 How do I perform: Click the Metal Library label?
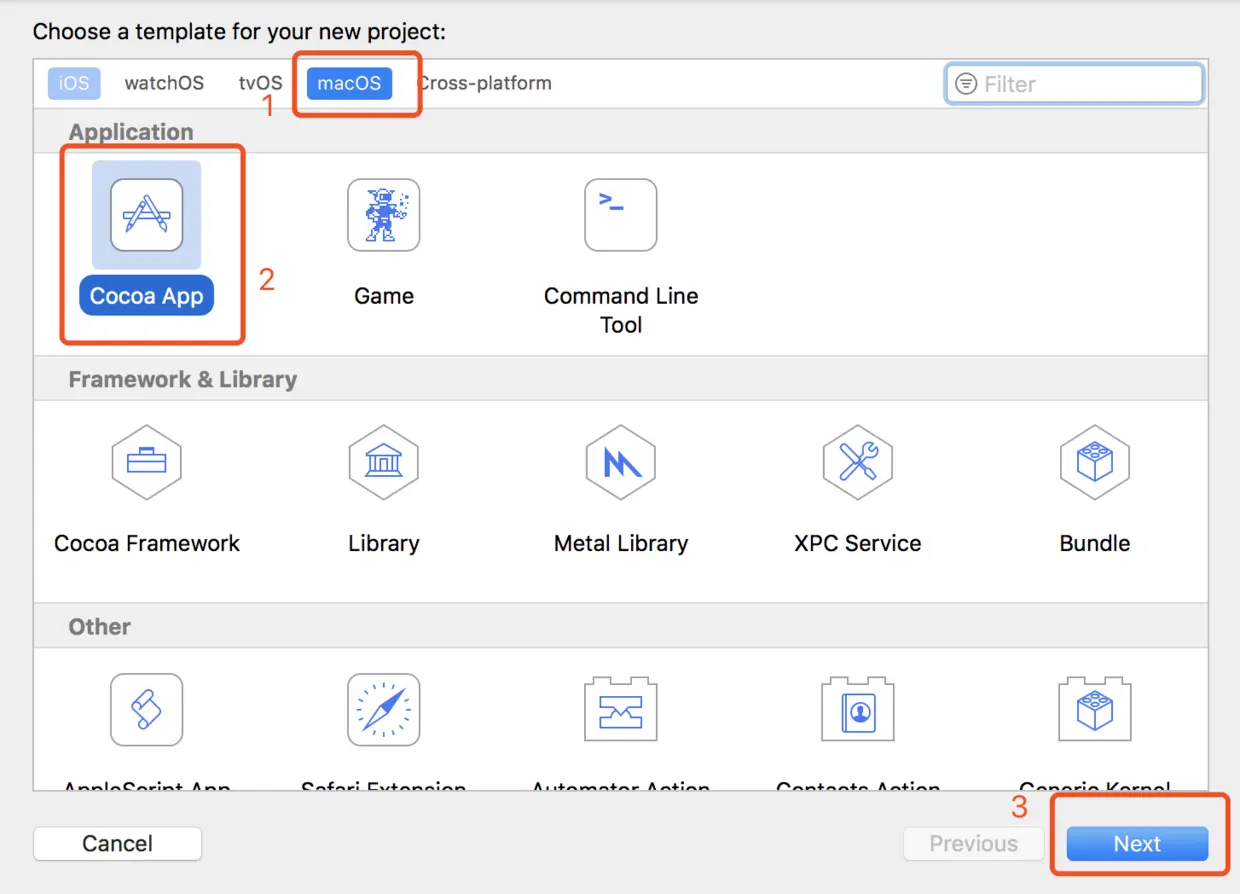click(x=621, y=543)
